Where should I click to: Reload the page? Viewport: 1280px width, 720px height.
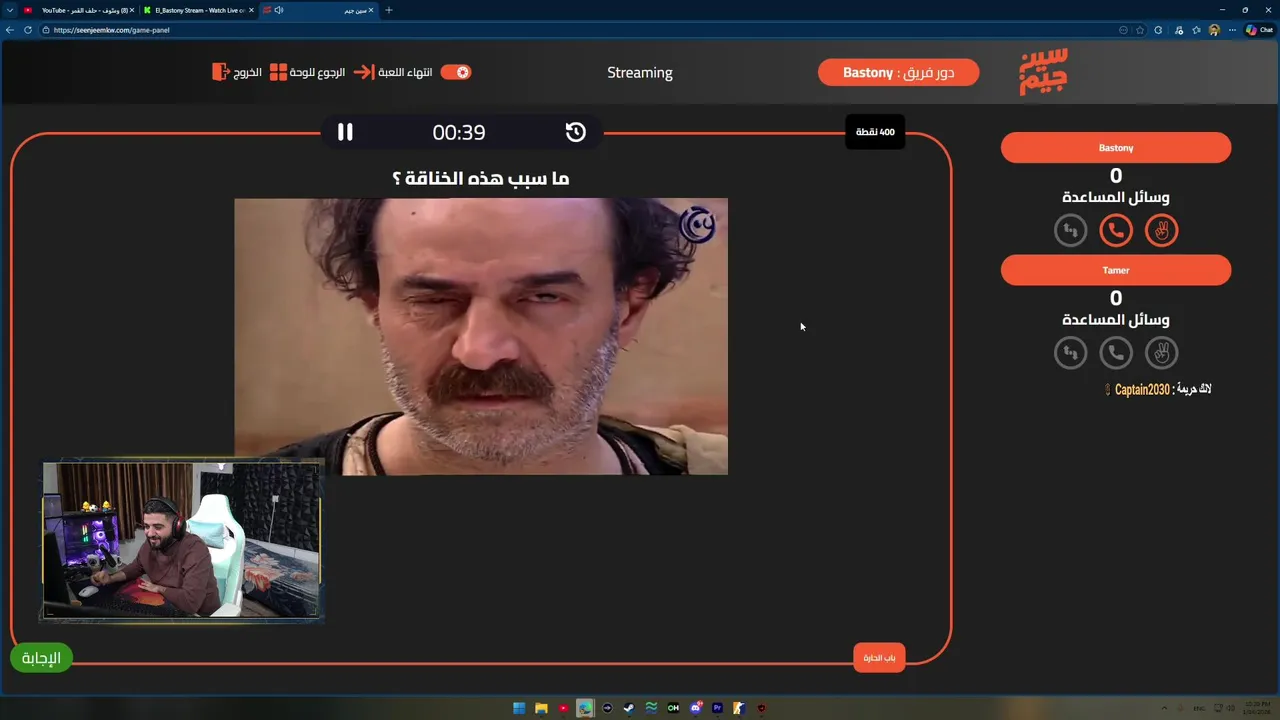(x=28, y=30)
